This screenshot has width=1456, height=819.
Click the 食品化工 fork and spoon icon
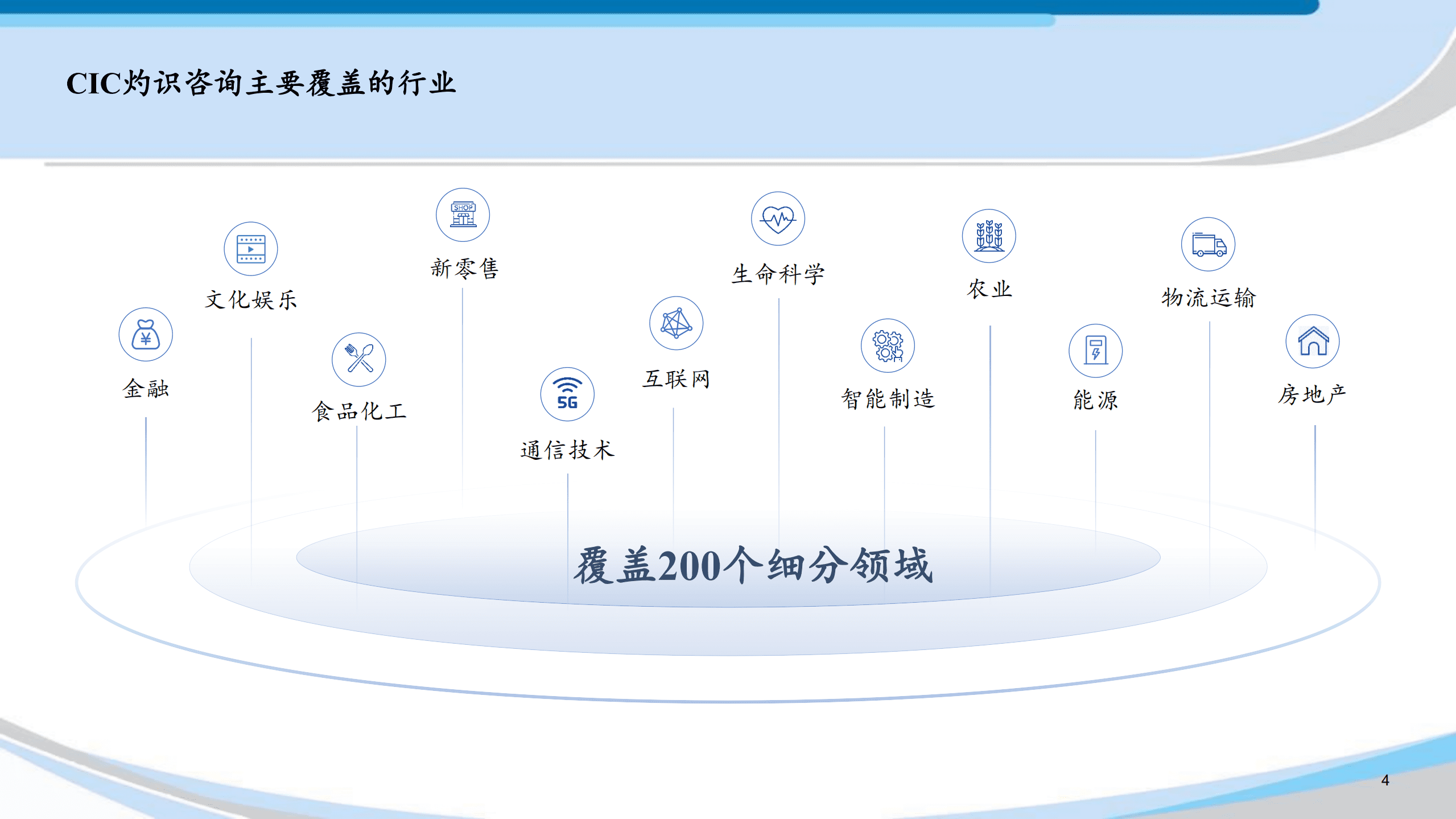[x=358, y=359]
